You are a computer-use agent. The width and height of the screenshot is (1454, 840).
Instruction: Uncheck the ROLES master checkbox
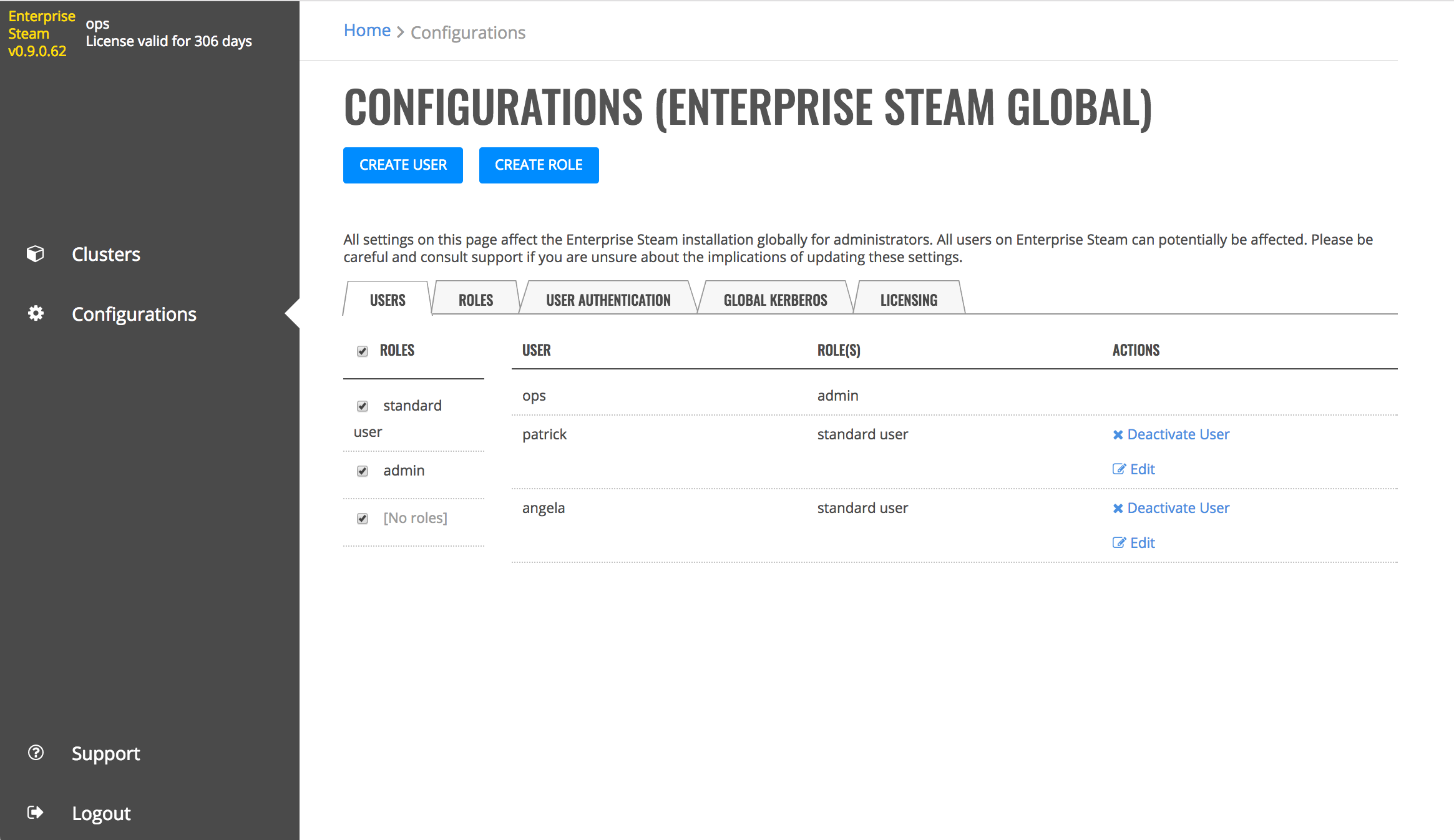point(363,351)
